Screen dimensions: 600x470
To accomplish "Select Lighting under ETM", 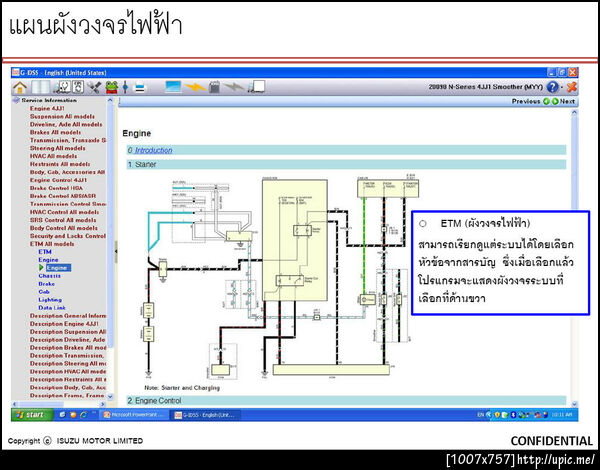I will point(50,300).
